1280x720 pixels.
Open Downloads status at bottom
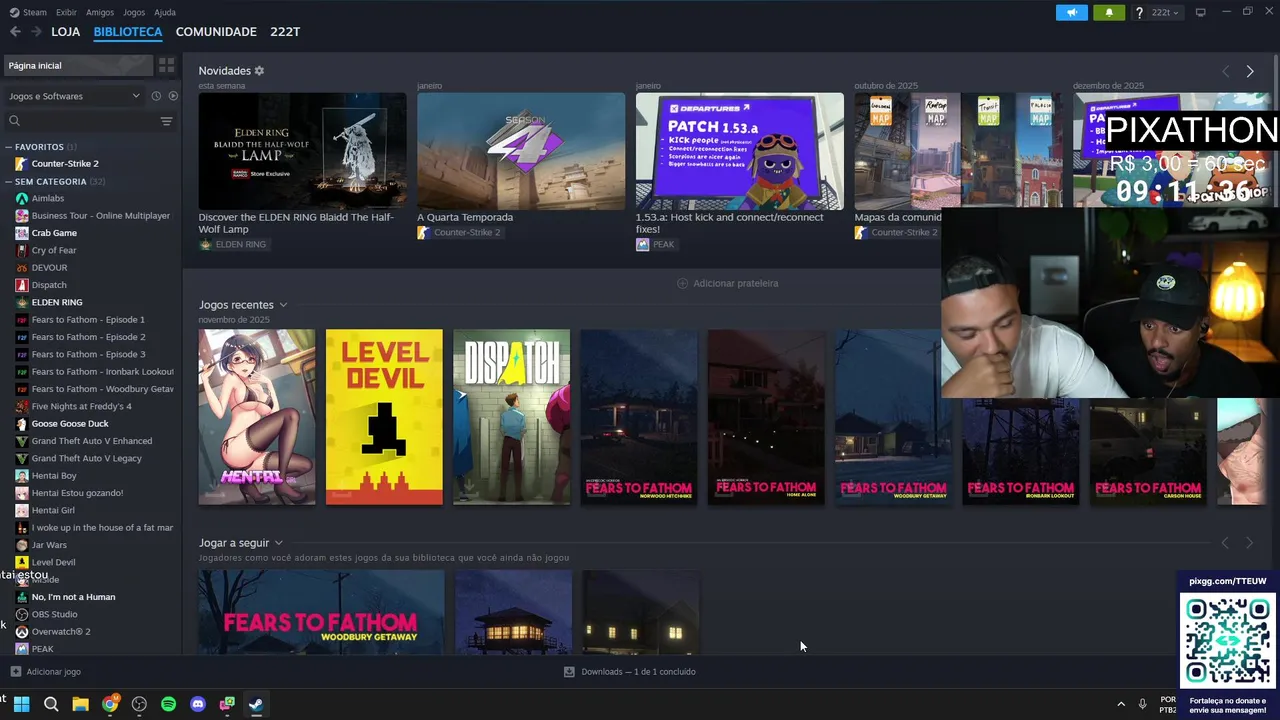coord(630,672)
